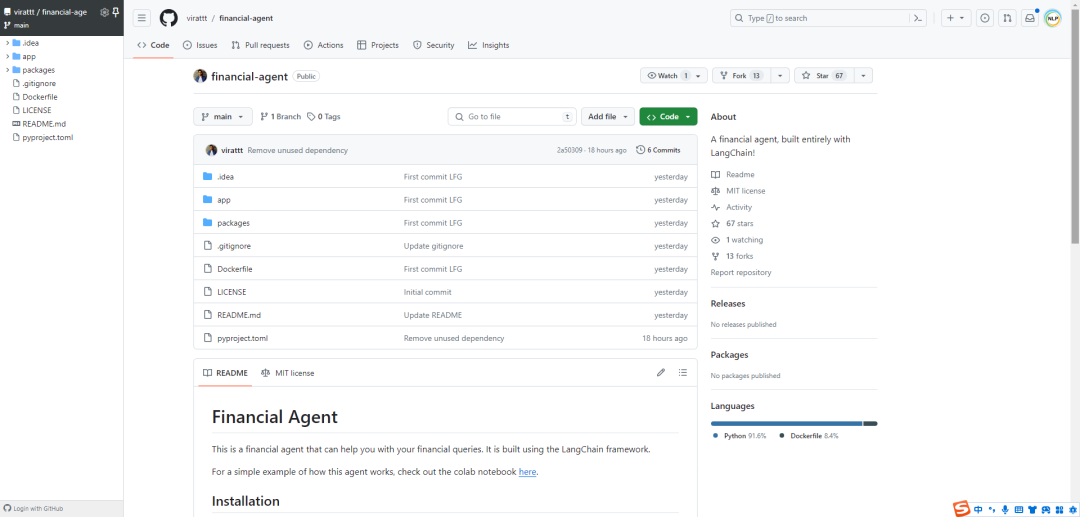Open the Star lists dropdown arrow
The width and height of the screenshot is (1080, 517).
[x=864, y=76]
